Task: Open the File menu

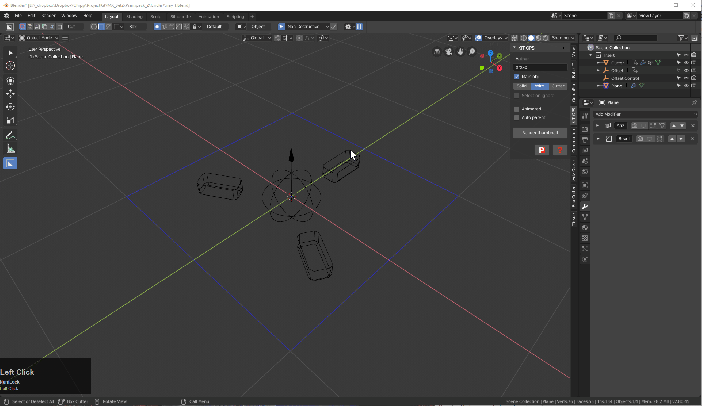Action: [18, 16]
